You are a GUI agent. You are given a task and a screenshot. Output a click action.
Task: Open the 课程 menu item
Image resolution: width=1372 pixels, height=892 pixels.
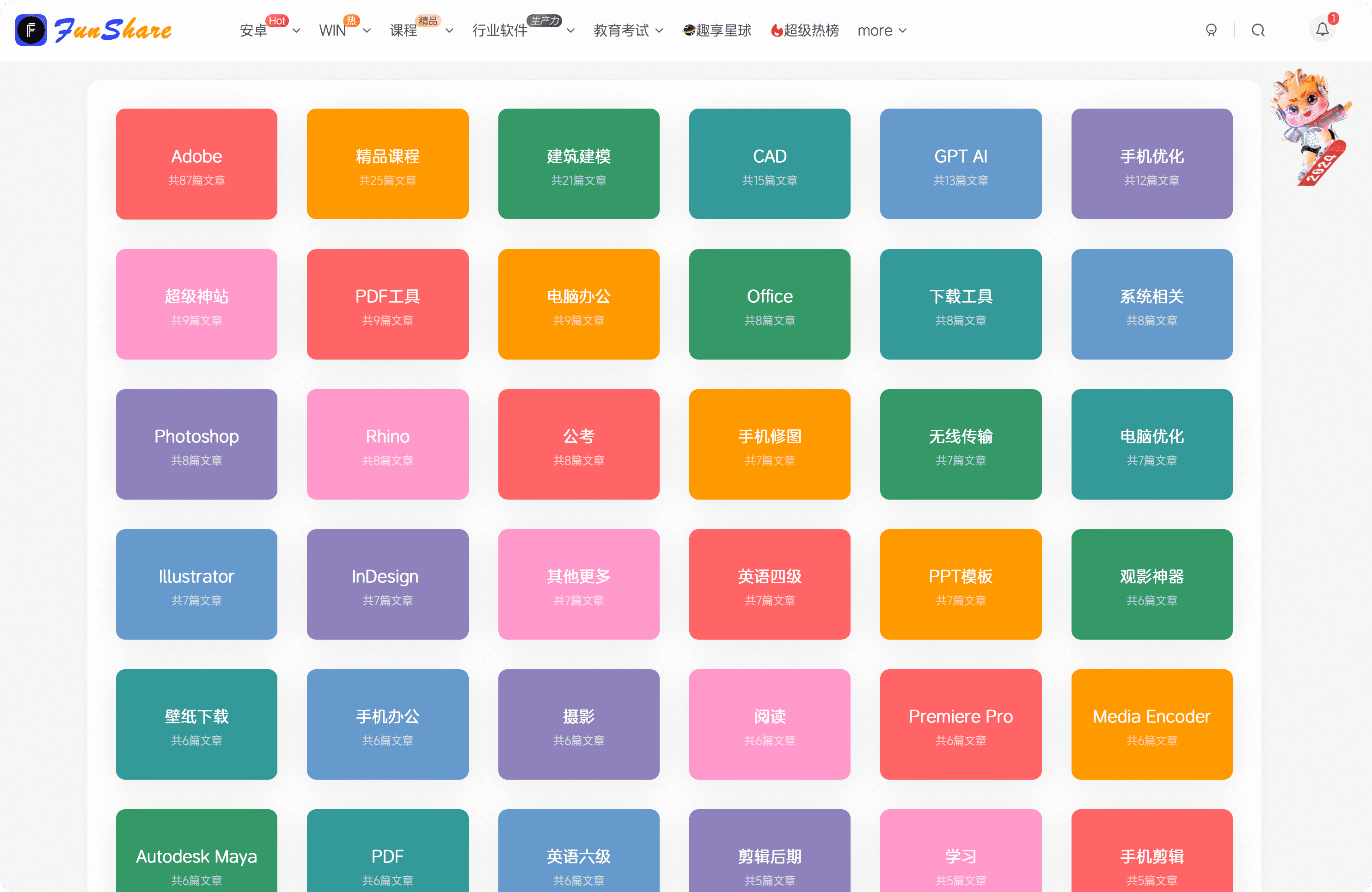tap(404, 31)
